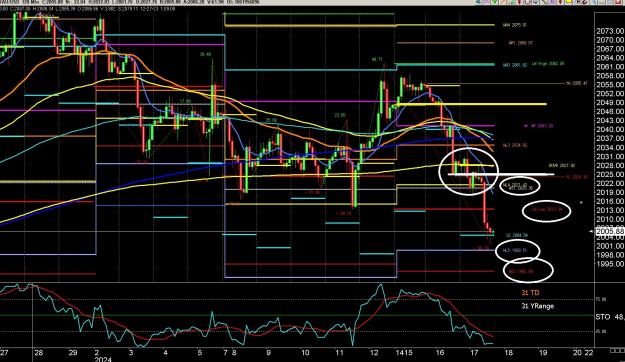Click the 25.00 stochastic level label
The image size is (625, 362).
click(601, 331)
